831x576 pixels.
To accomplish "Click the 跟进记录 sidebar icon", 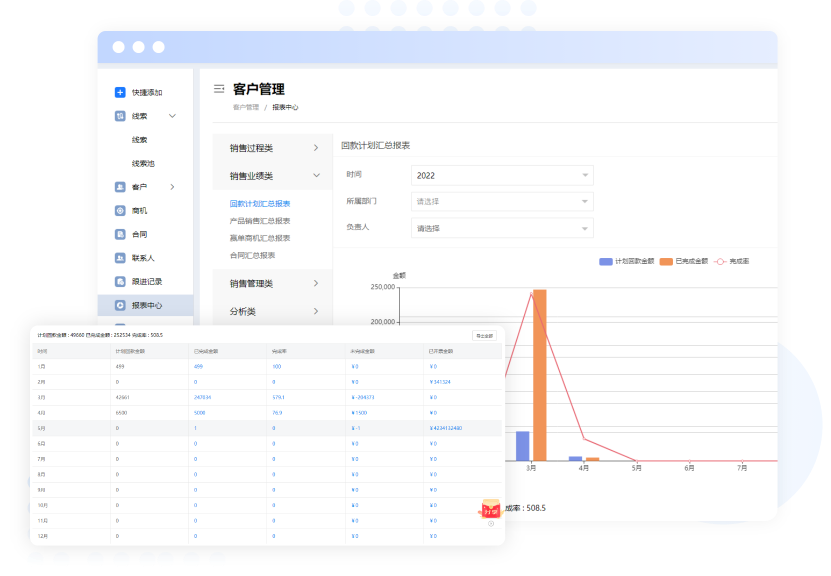I will pyautogui.click(x=120, y=281).
